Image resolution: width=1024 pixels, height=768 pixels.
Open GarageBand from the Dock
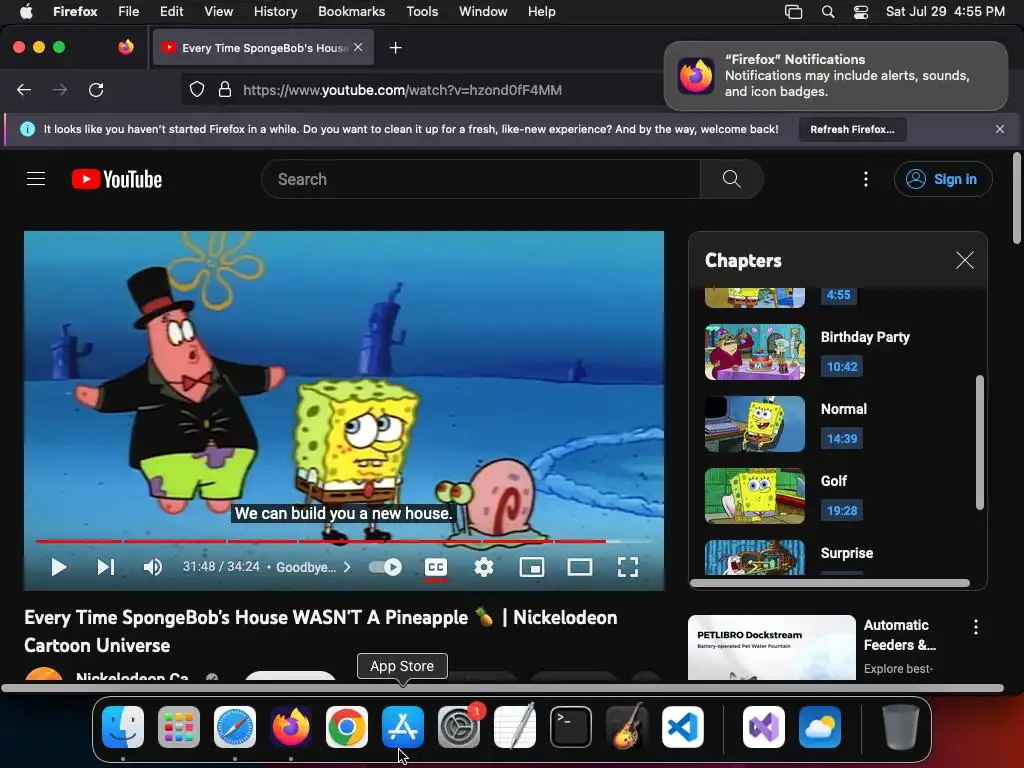tap(627, 726)
